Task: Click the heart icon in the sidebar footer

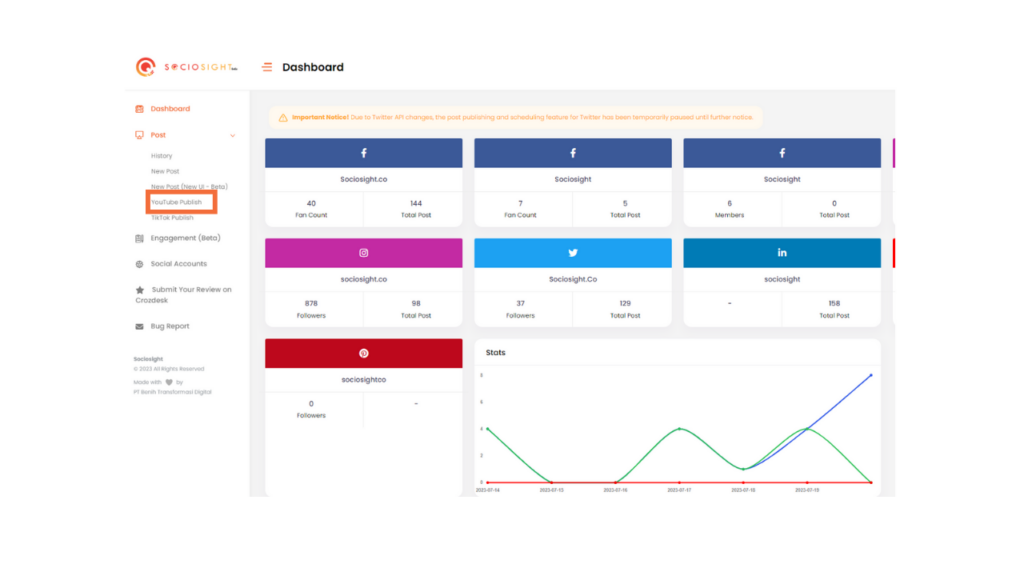Action: [x=169, y=382]
